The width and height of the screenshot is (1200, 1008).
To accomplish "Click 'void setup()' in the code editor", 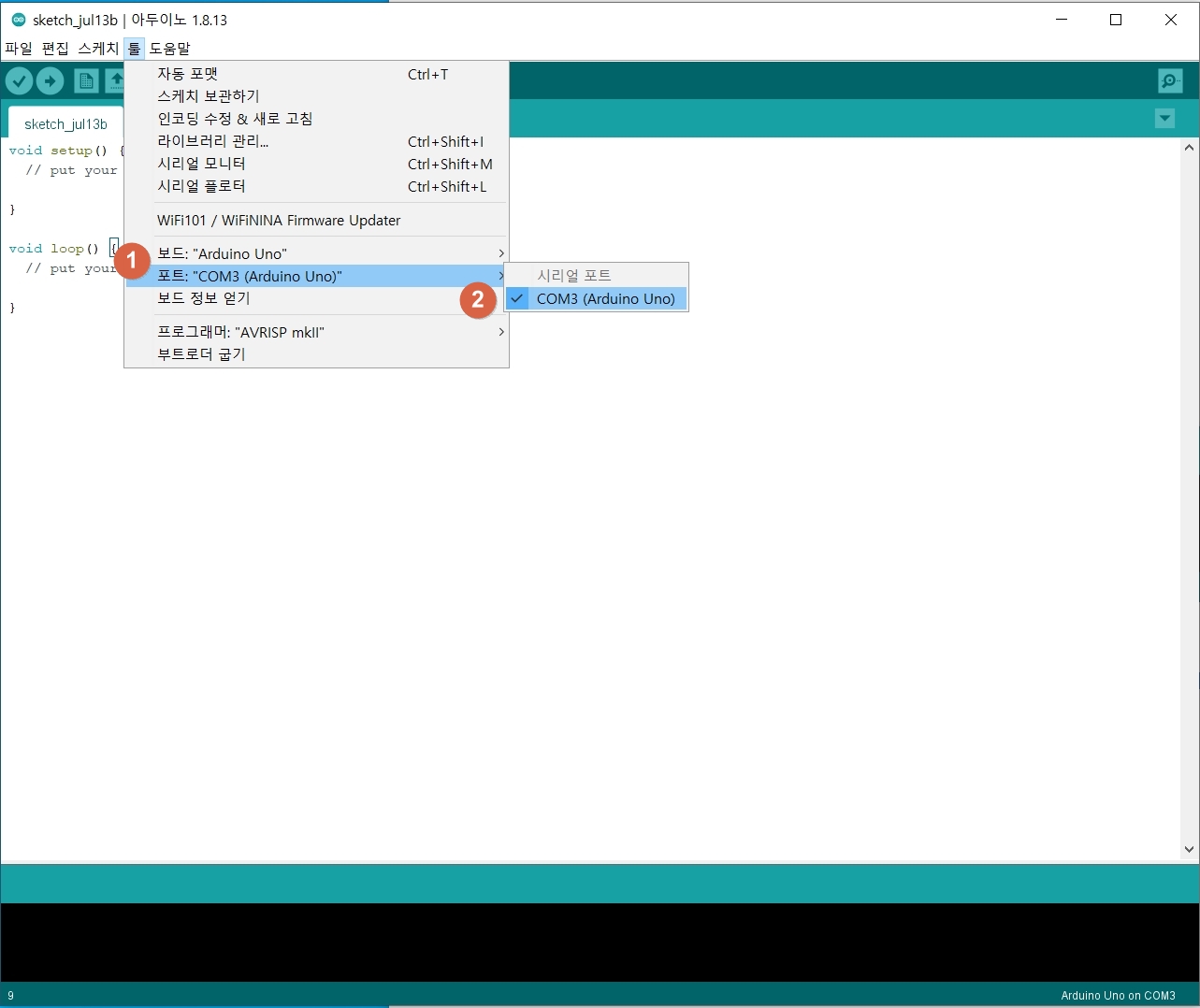I will (58, 151).
